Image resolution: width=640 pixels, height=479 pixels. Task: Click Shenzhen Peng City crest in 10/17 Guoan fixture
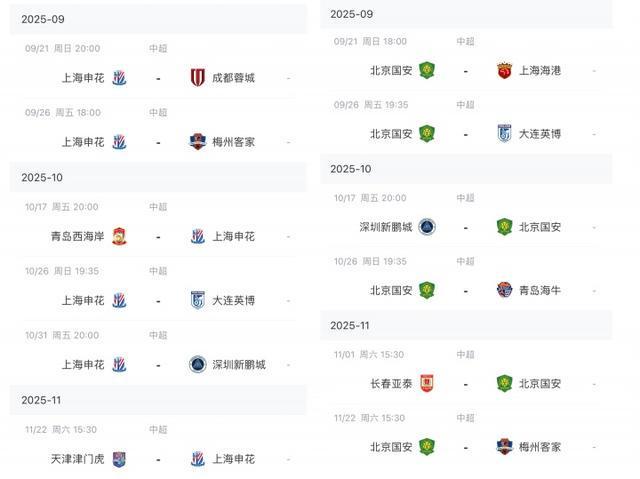pos(427,227)
